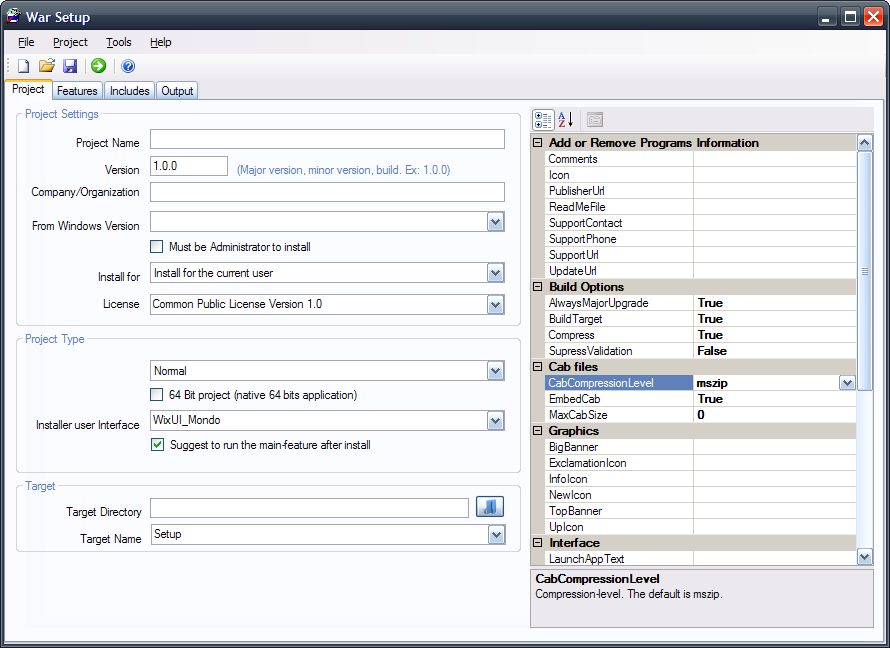Screen dimensions: 890x648
Task: Select the LaunchAppText property row
Action: [700, 559]
